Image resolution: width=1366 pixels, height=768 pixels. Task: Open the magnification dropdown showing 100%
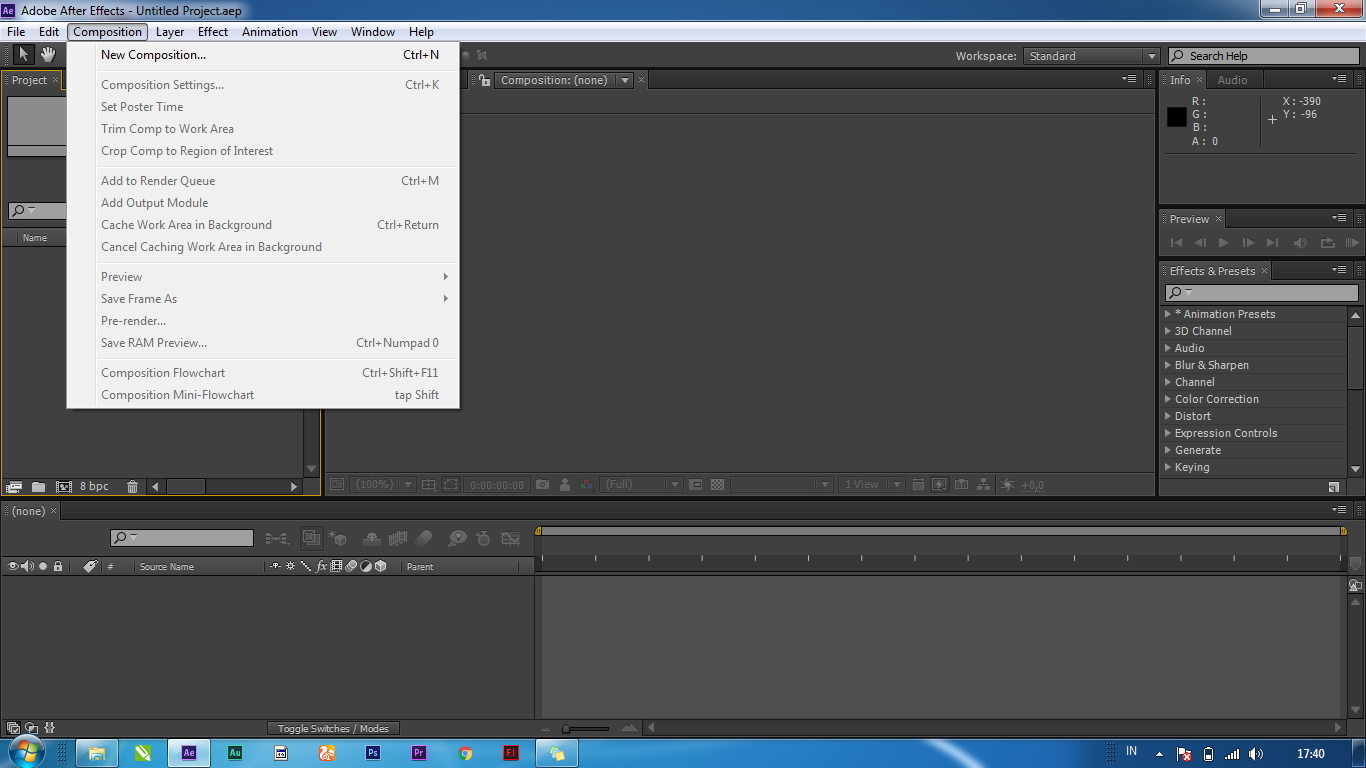coord(383,484)
